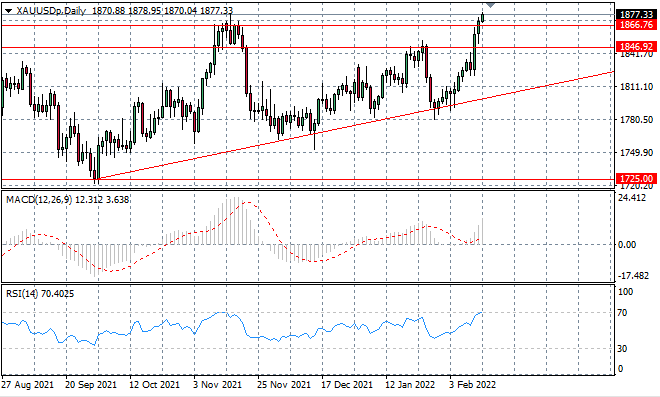This screenshot has width=660, height=397.
Task: Open the dropdown arrow beside XAUUSDp,Daily
Action: (x=8, y=11)
